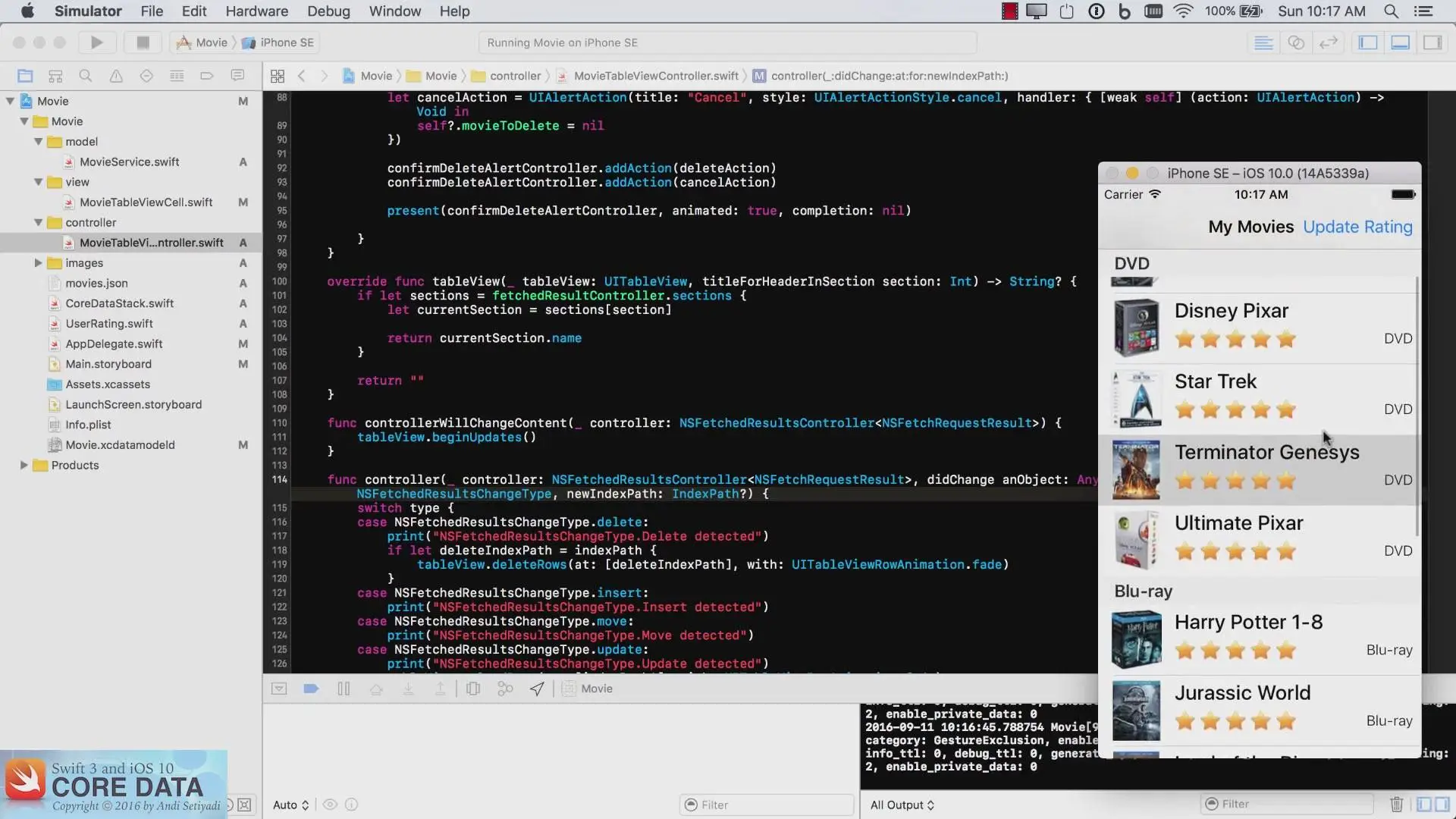
Task: Toggle the Utilities panel visibility
Action: coord(1432,42)
